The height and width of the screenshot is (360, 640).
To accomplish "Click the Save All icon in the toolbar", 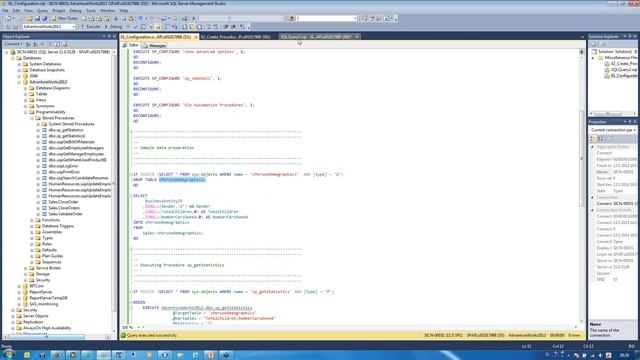I will tap(44, 18).
